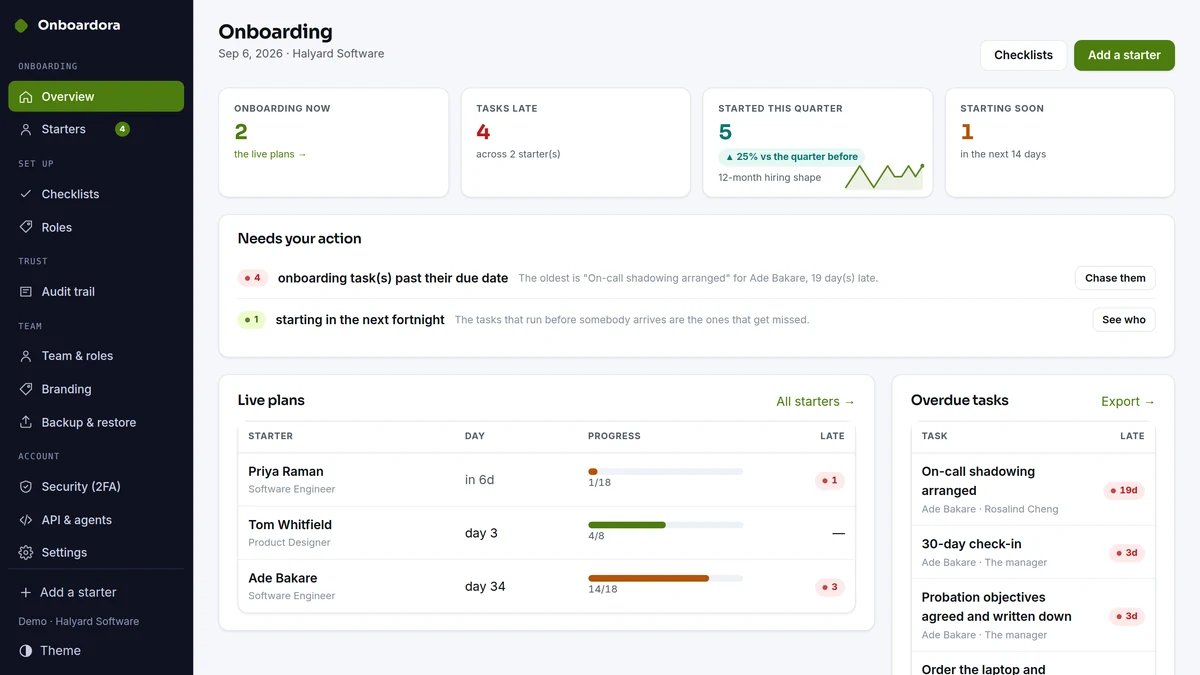Click the Checklists button in the header
This screenshot has height=675, width=1200.
(x=1023, y=55)
